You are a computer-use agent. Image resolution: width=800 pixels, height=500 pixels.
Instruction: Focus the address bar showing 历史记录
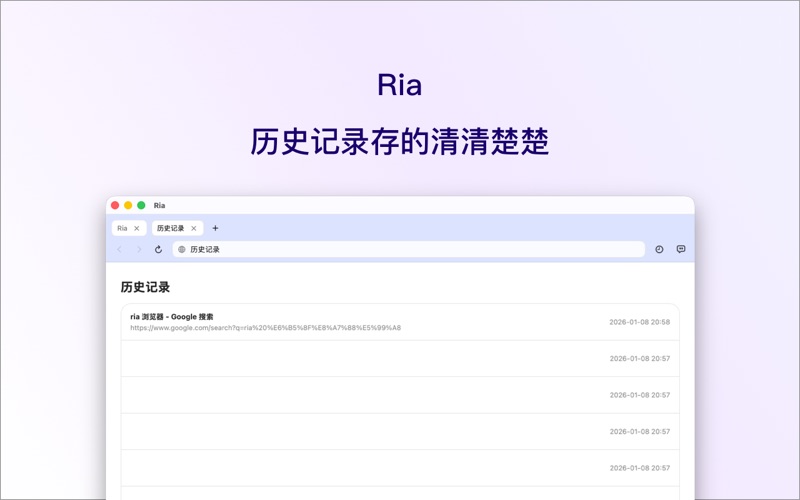pos(409,249)
